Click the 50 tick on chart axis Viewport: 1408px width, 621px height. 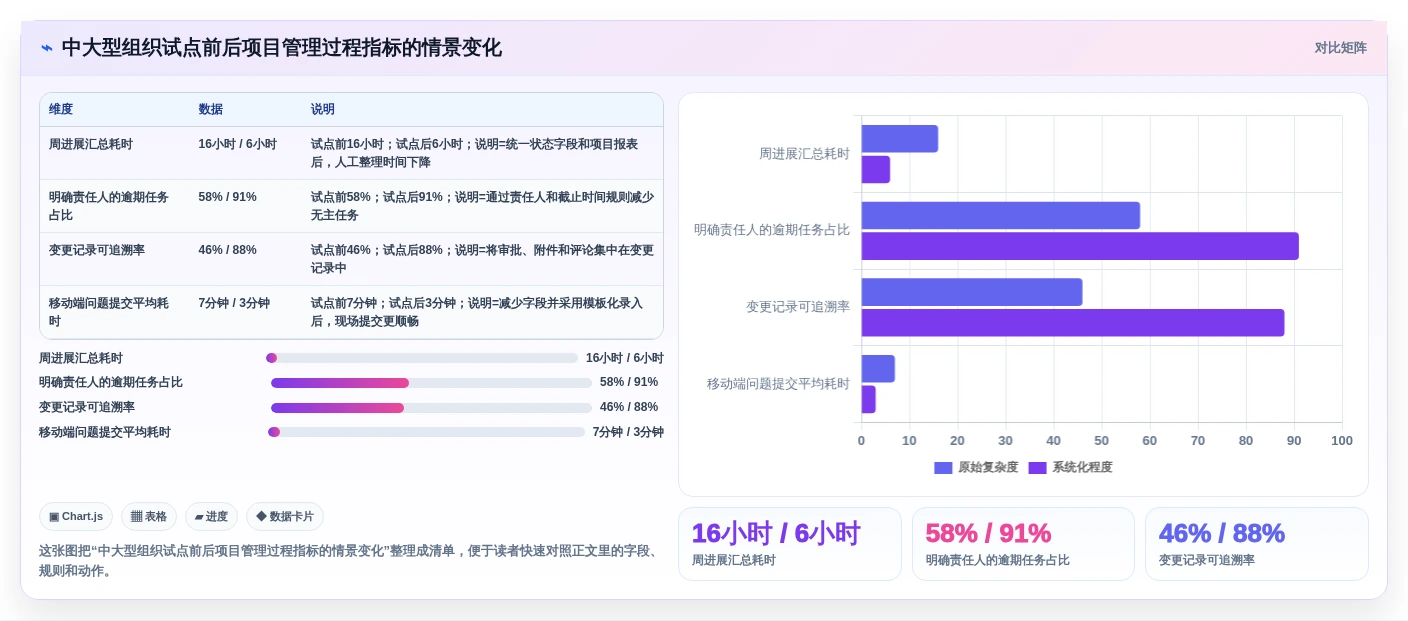[x=1102, y=441]
